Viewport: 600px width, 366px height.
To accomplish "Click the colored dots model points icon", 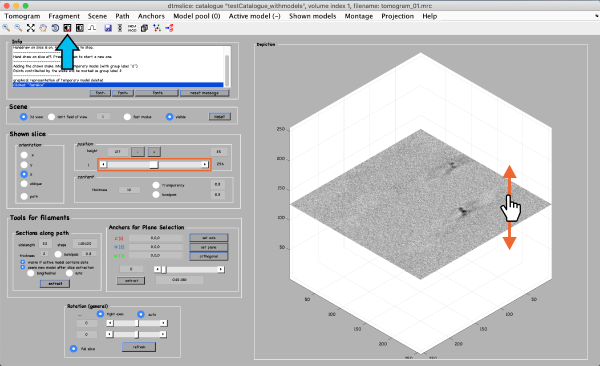I will coord(157,28).
